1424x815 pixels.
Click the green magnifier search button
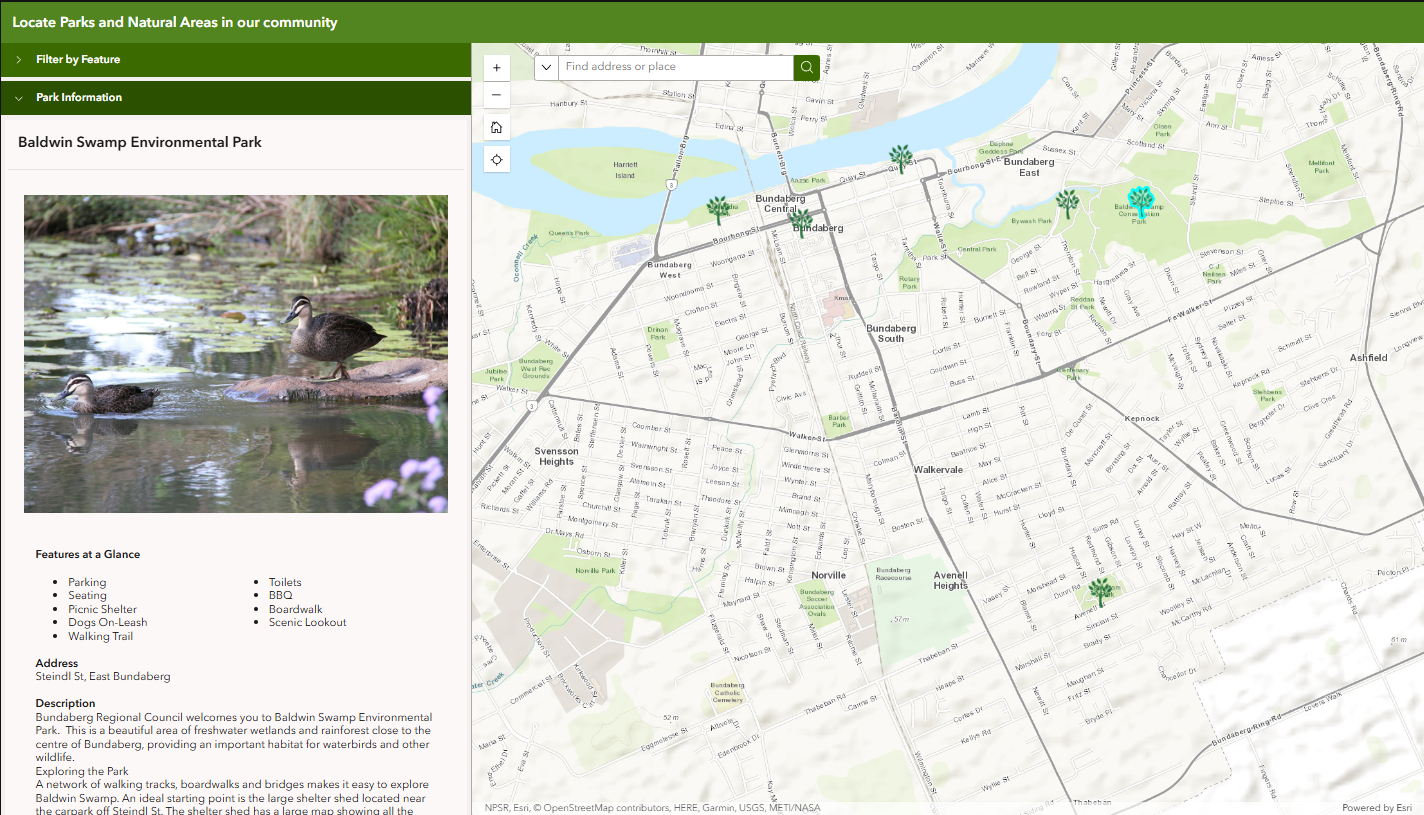tap(806, 67)
